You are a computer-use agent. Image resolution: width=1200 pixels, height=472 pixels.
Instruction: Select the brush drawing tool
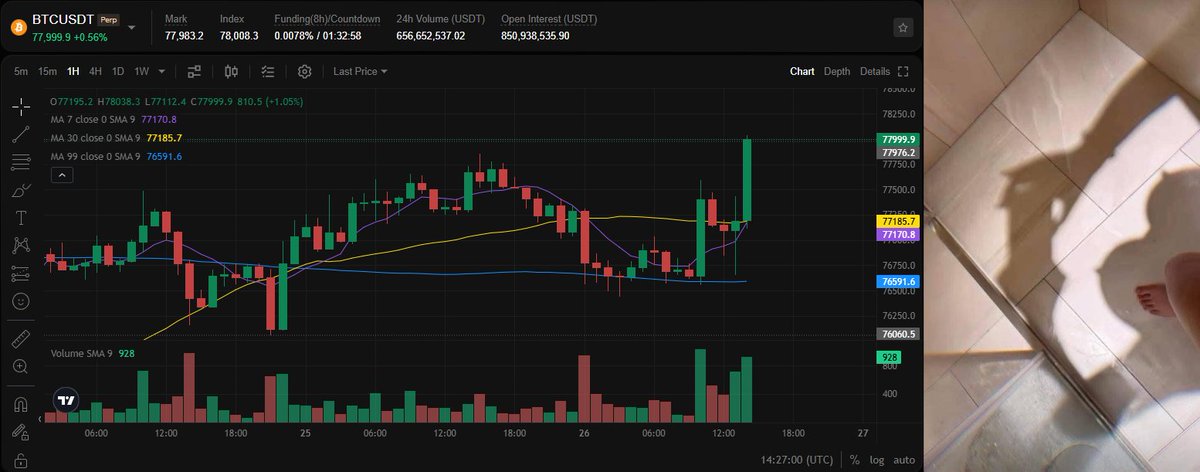pos(20,190)
